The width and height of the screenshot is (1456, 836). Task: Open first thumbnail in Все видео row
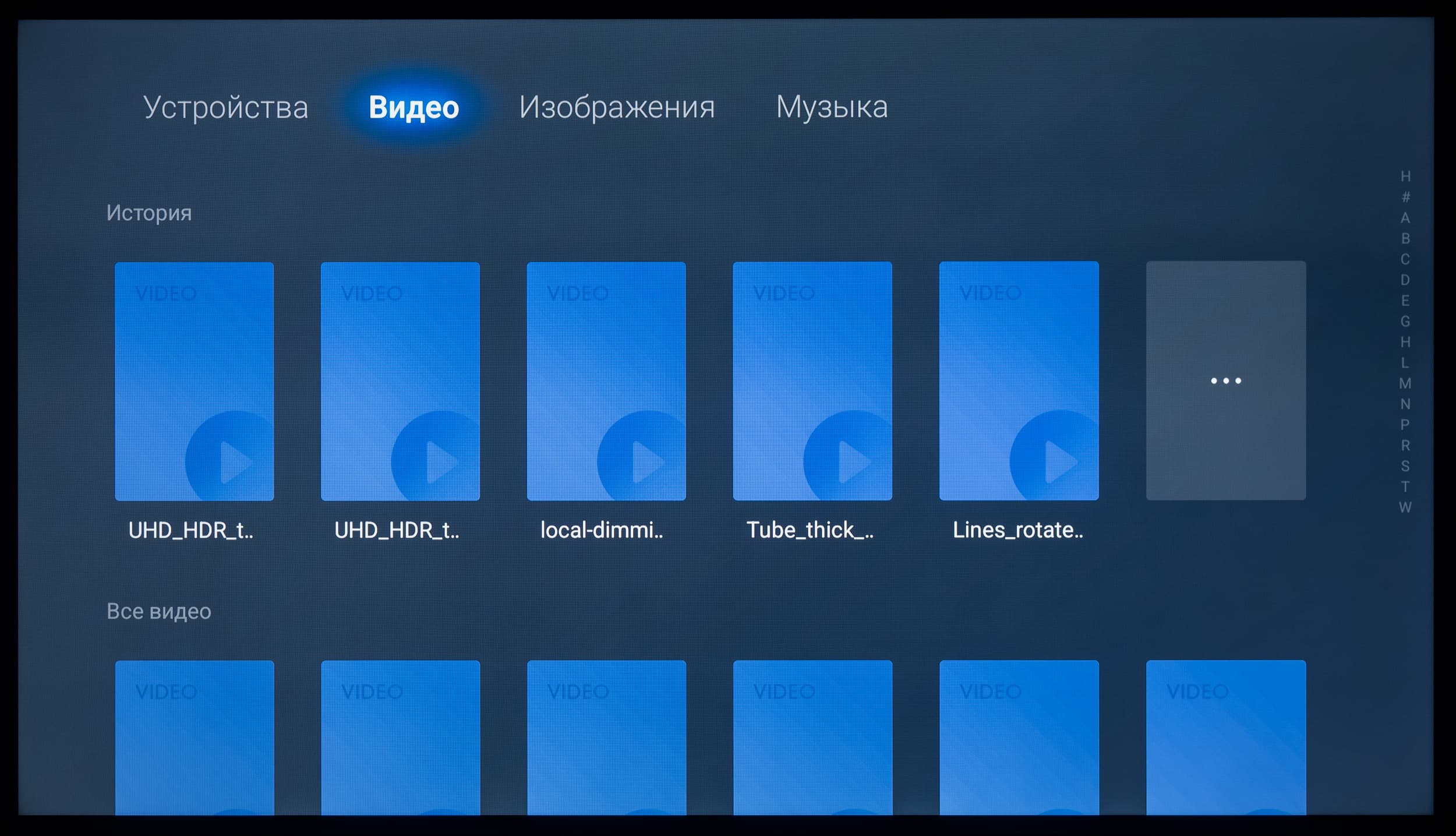[x=194, y=737]
